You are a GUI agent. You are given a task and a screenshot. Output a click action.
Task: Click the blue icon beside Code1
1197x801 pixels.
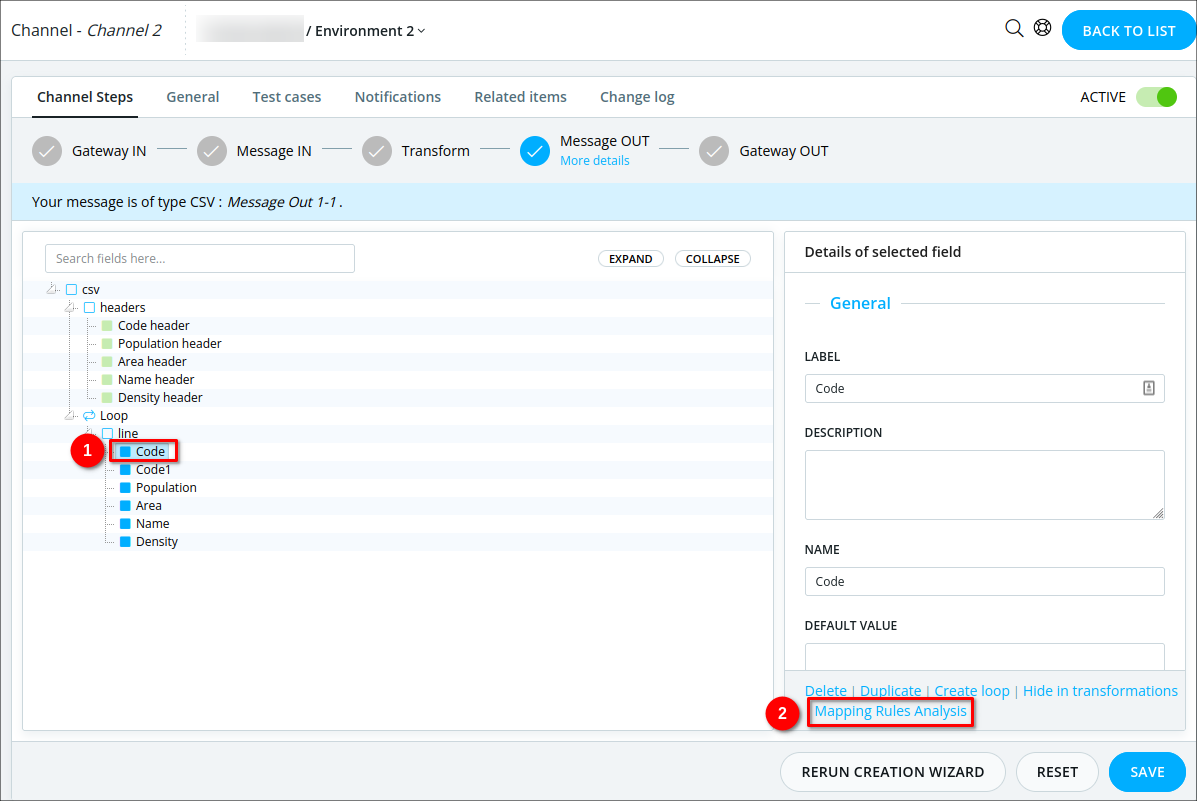coord(125,470)
